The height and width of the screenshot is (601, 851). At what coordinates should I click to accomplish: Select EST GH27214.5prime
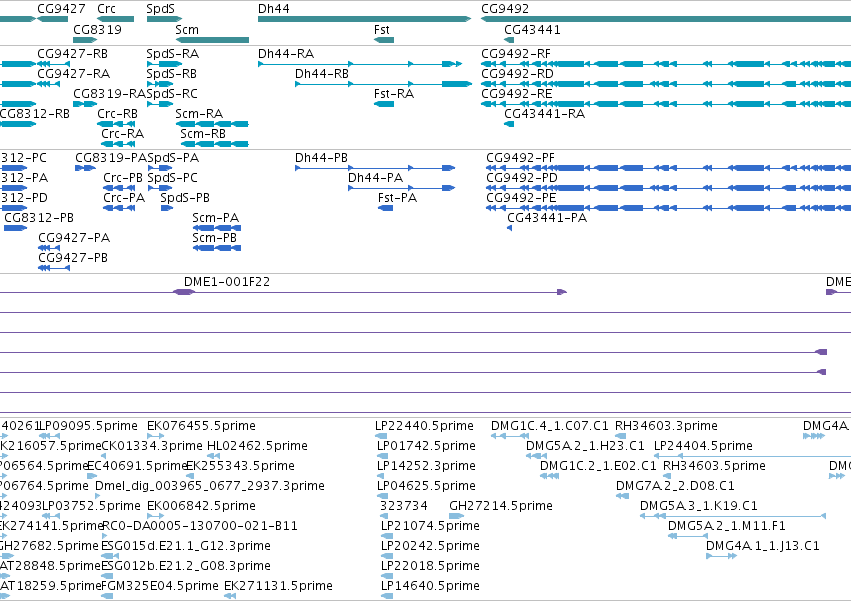point(456,516)
